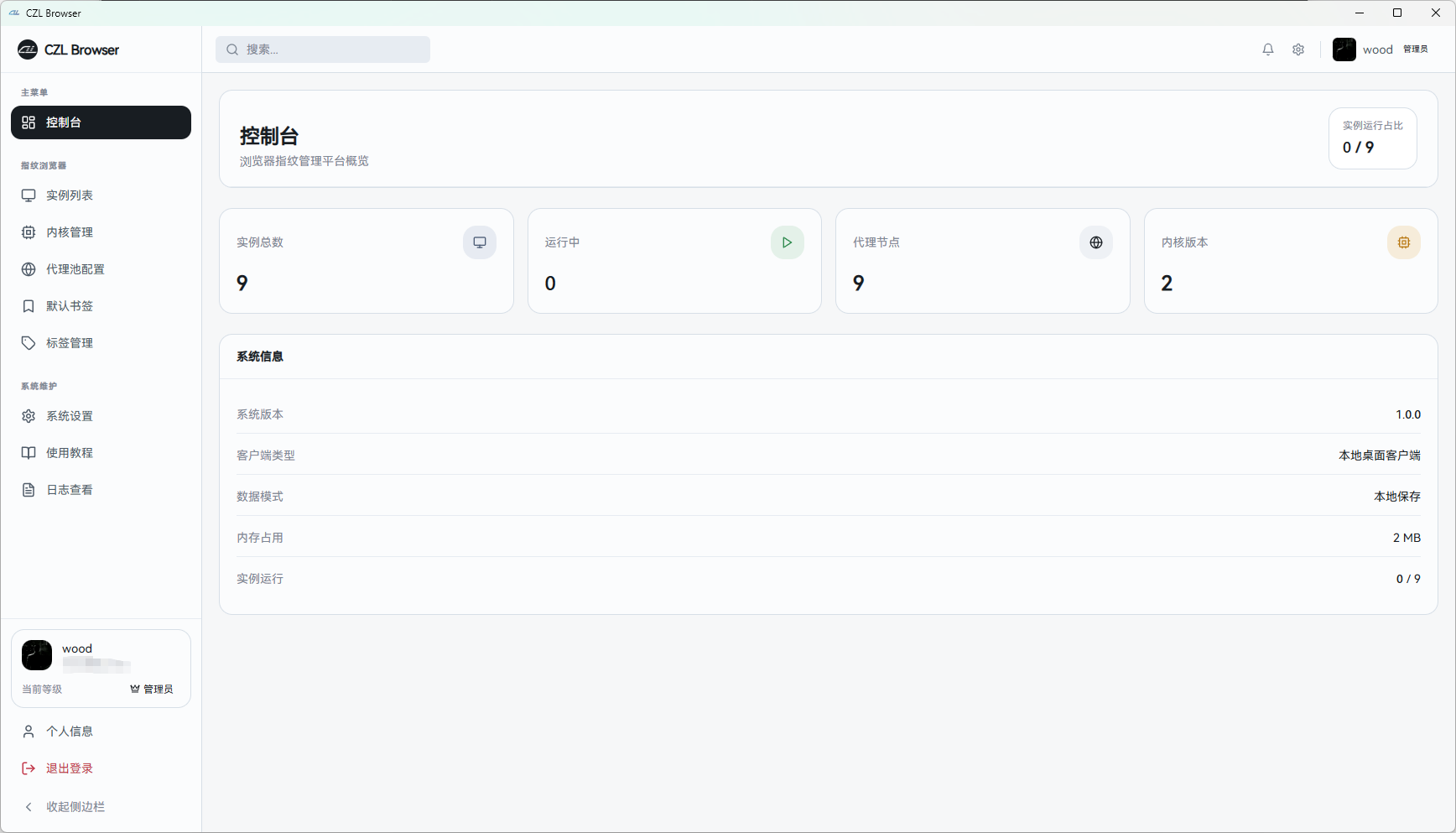
Task: Open 标签管理 in sidebar
Action: tap(101, 343)
